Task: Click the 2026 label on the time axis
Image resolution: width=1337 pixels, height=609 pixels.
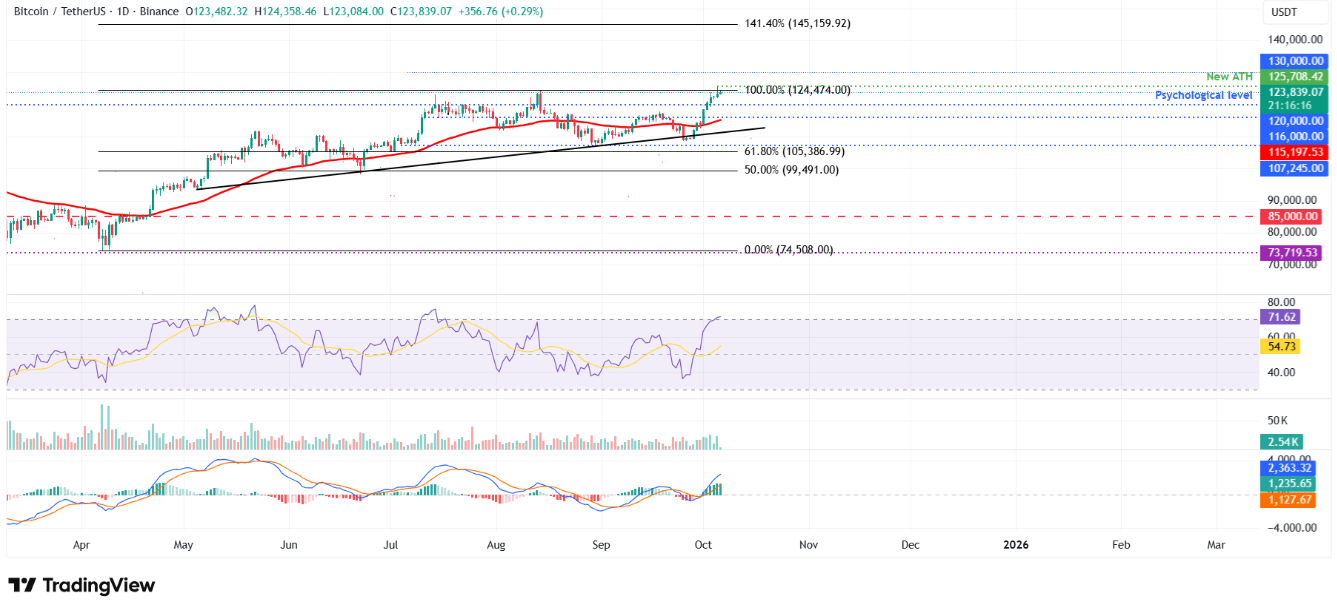Action: (x=1017, y=545)
